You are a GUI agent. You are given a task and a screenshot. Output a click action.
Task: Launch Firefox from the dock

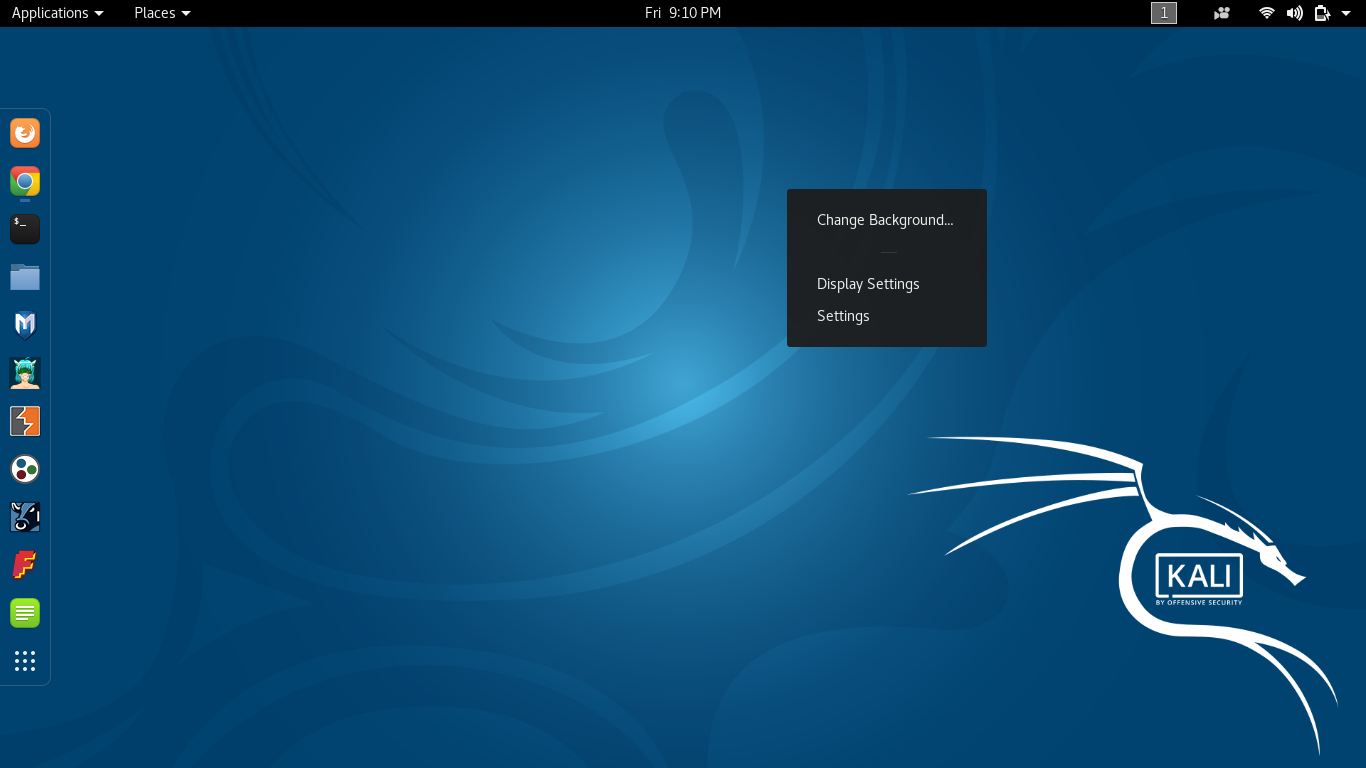click(x=24, y=132)
